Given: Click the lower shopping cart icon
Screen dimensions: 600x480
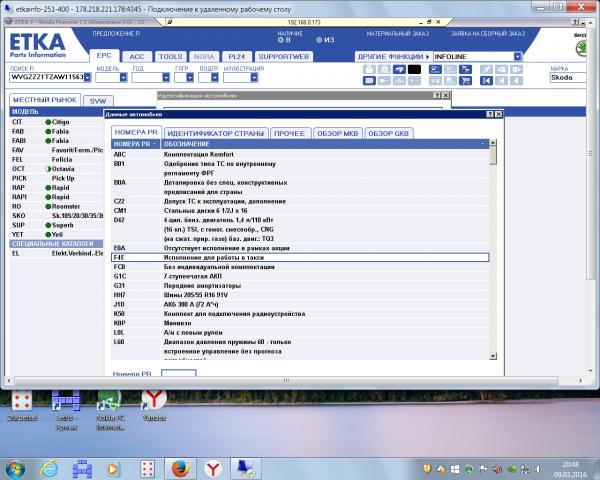Looking at the screenshot, I should click(465, 80).
